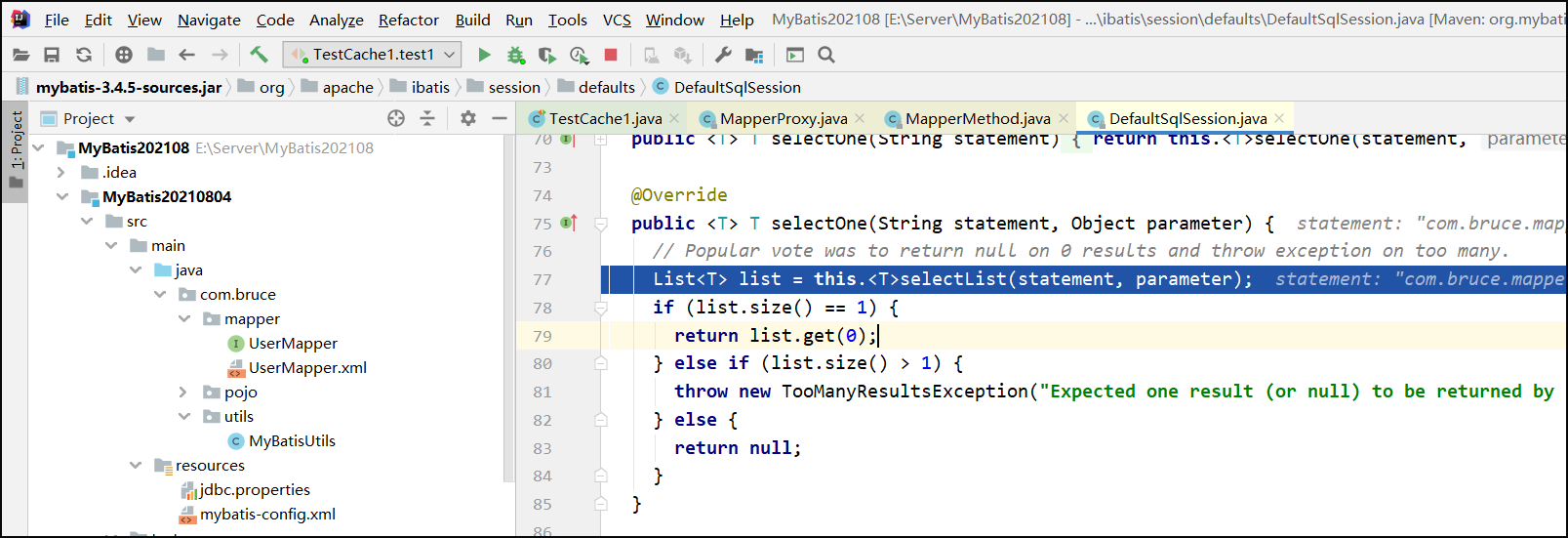Navigate forward with the right arrow icon
1568x538 pixels.
tap(221, 55)
